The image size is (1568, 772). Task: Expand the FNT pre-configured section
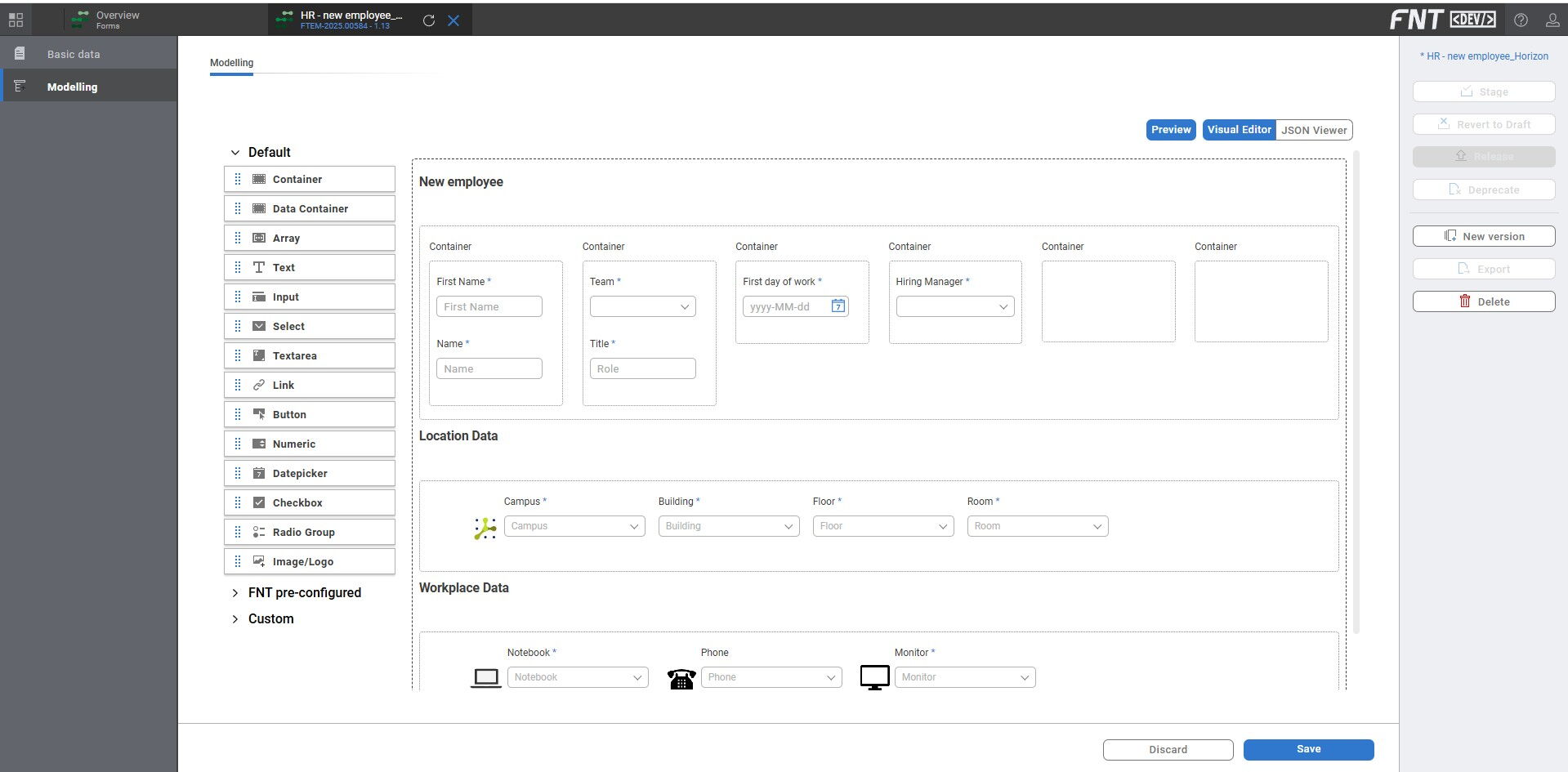235,593
